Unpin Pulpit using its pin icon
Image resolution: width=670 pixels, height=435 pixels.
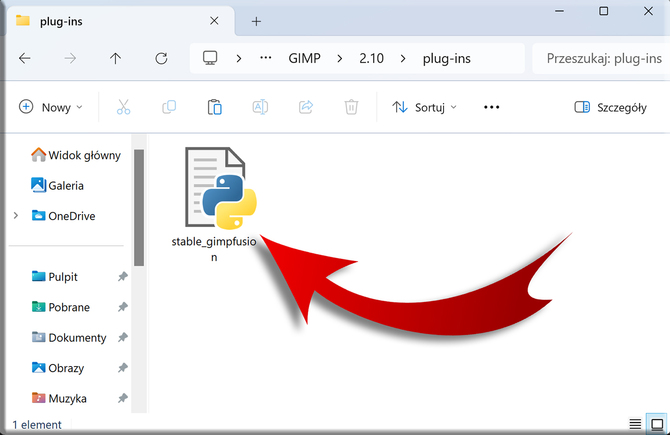123,276
